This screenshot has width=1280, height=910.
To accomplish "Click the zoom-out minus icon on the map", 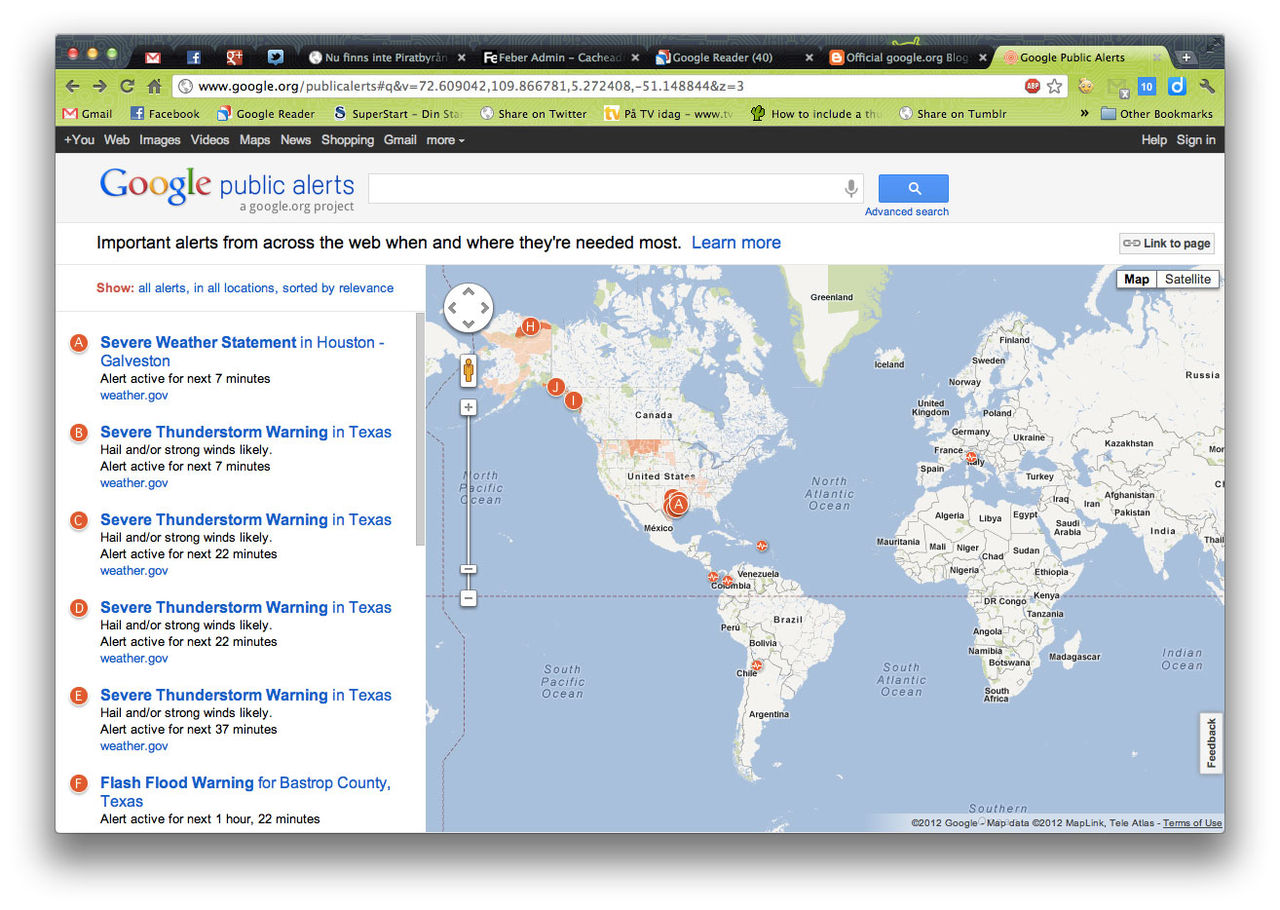I will 468,597.
